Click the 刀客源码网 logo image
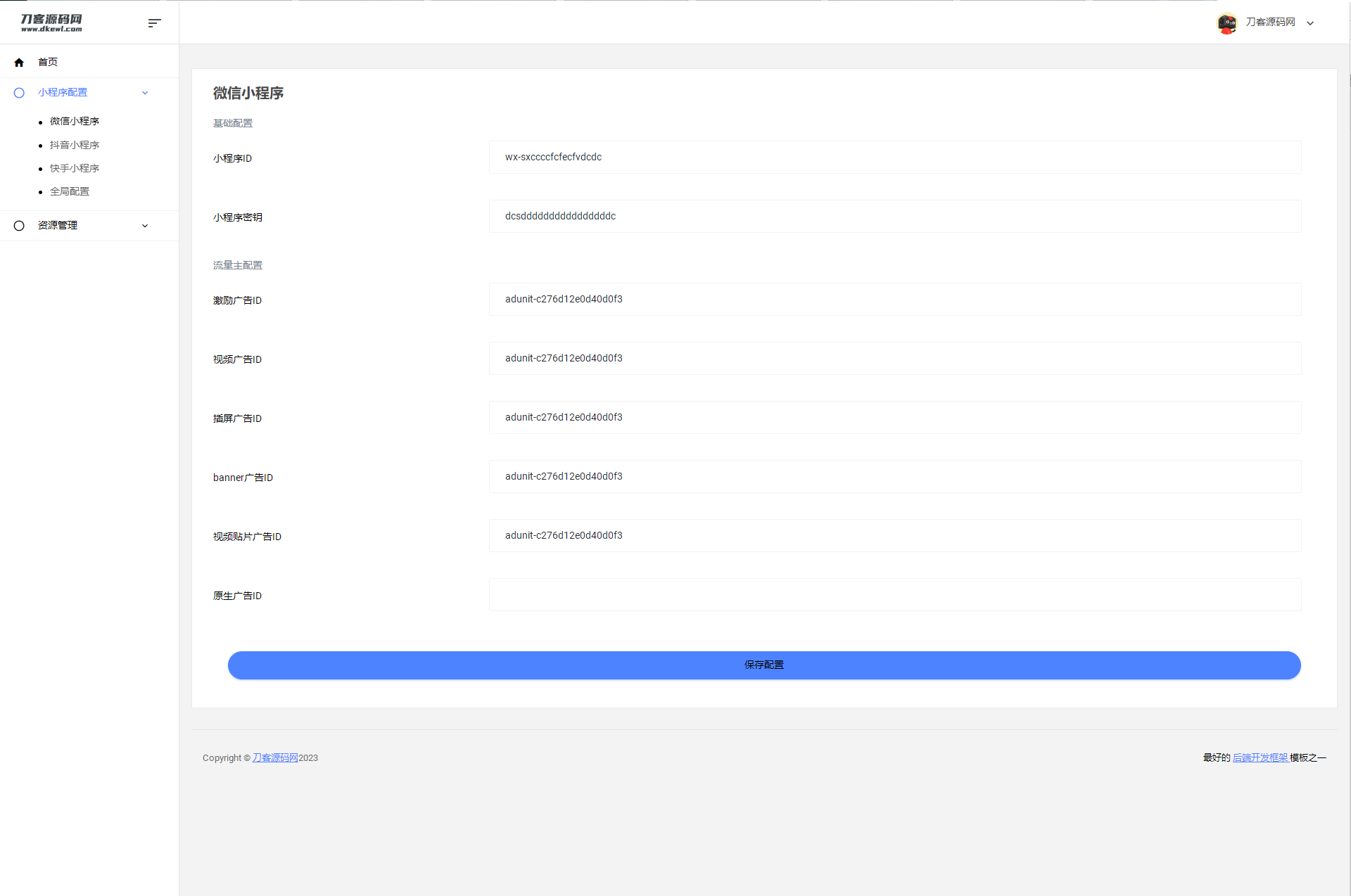Image resolution: width=1351 pixels, height=896 pixels. tap(51, 23)
